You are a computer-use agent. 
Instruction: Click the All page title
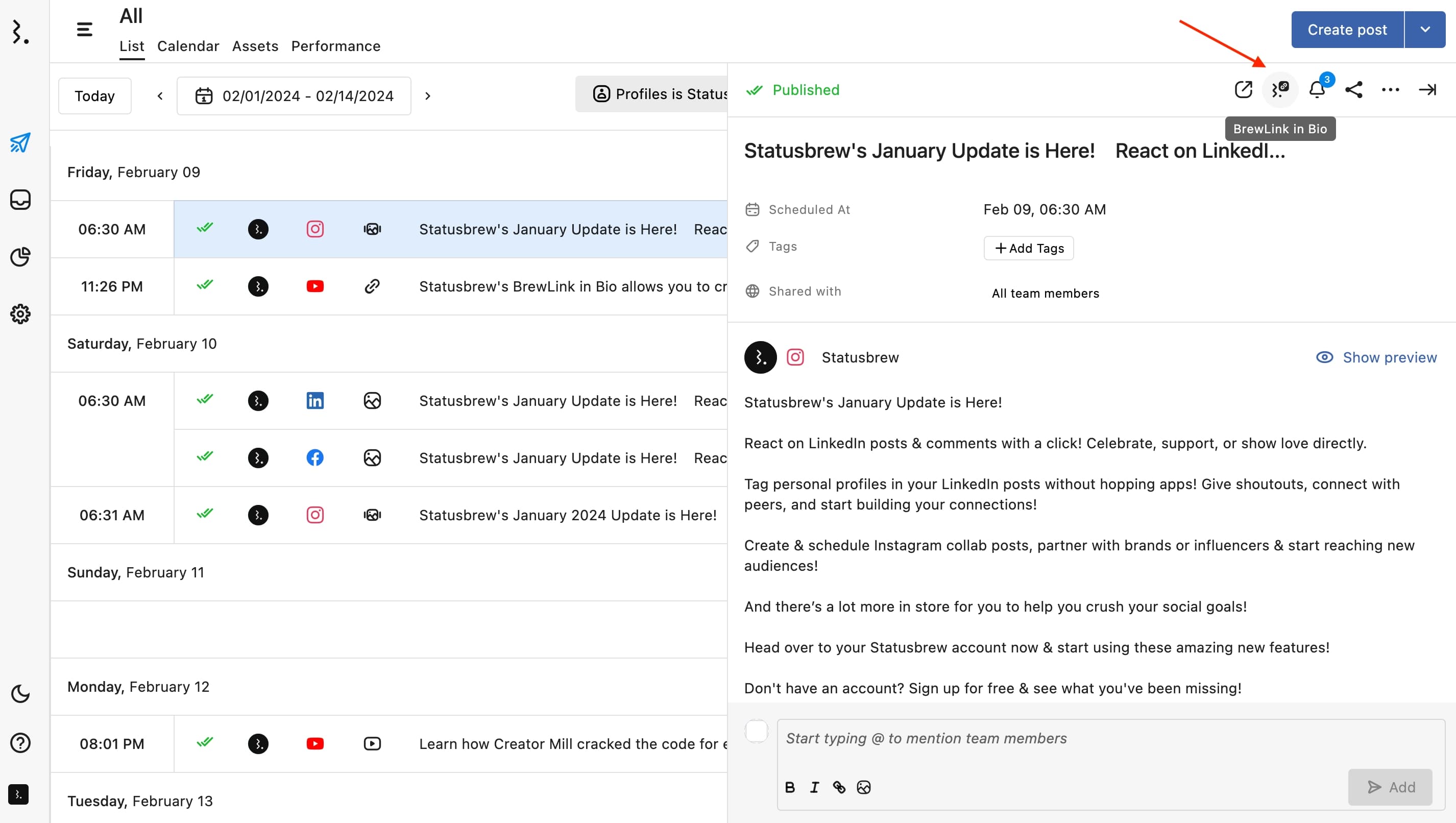coord(131,16)
